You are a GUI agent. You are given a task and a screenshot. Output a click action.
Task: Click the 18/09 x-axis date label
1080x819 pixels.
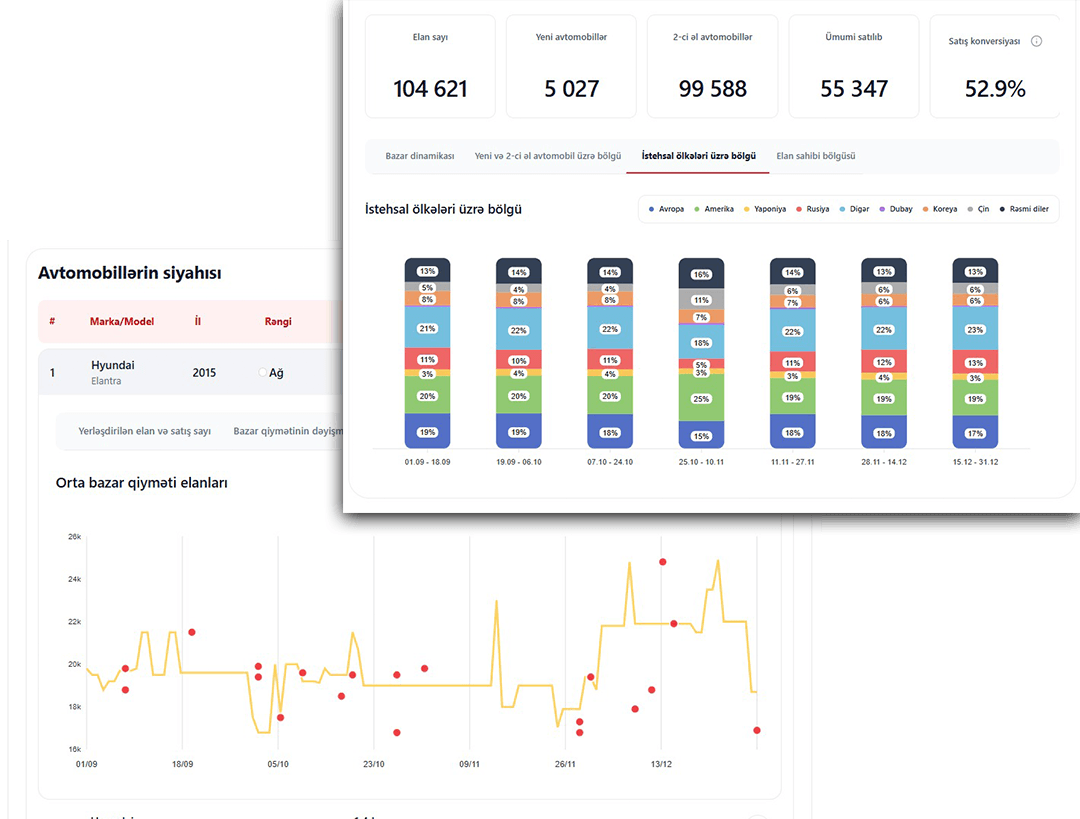[x=183, y=764]
